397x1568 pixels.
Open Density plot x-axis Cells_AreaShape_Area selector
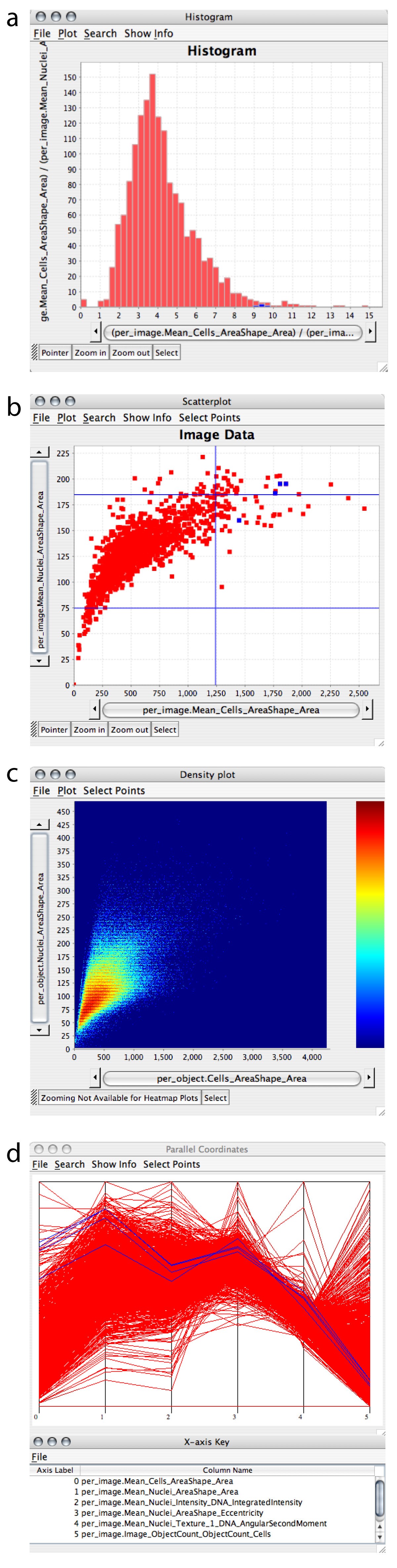(x=232, y=1078)
